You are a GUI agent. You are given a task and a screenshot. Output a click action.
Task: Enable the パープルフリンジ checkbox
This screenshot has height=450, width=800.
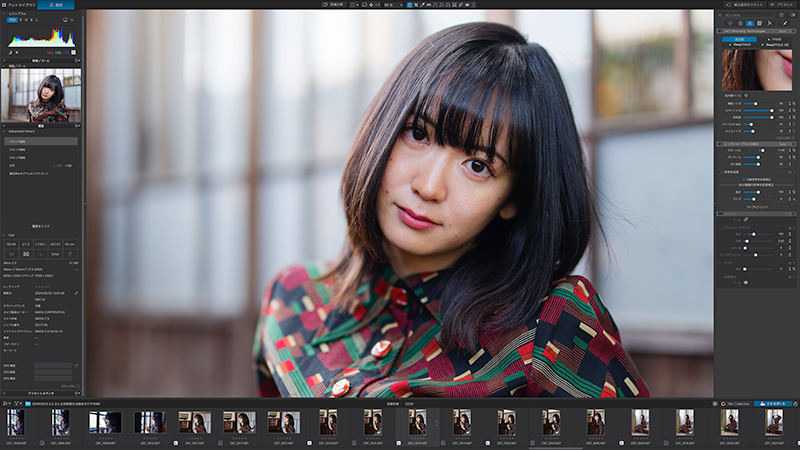(x=744, y=207)
